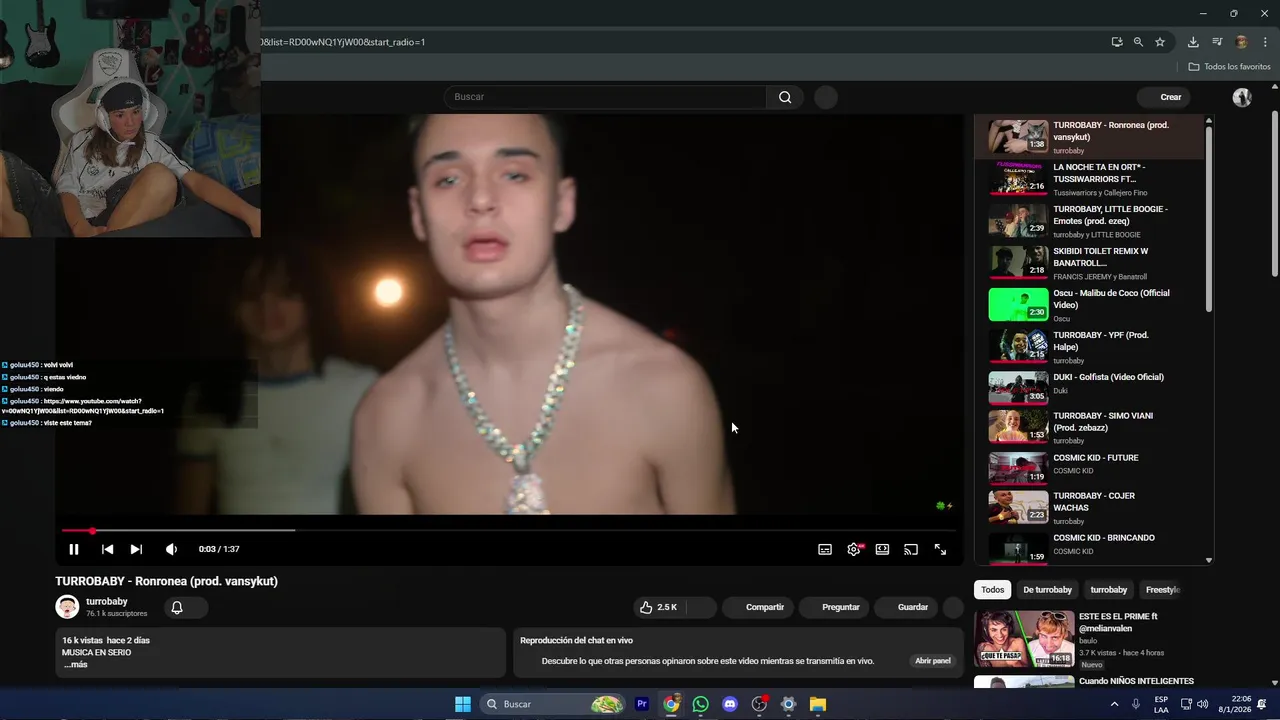Mute the video player volume
Viewport: 1280px width, 720px height.
point(171,549)
